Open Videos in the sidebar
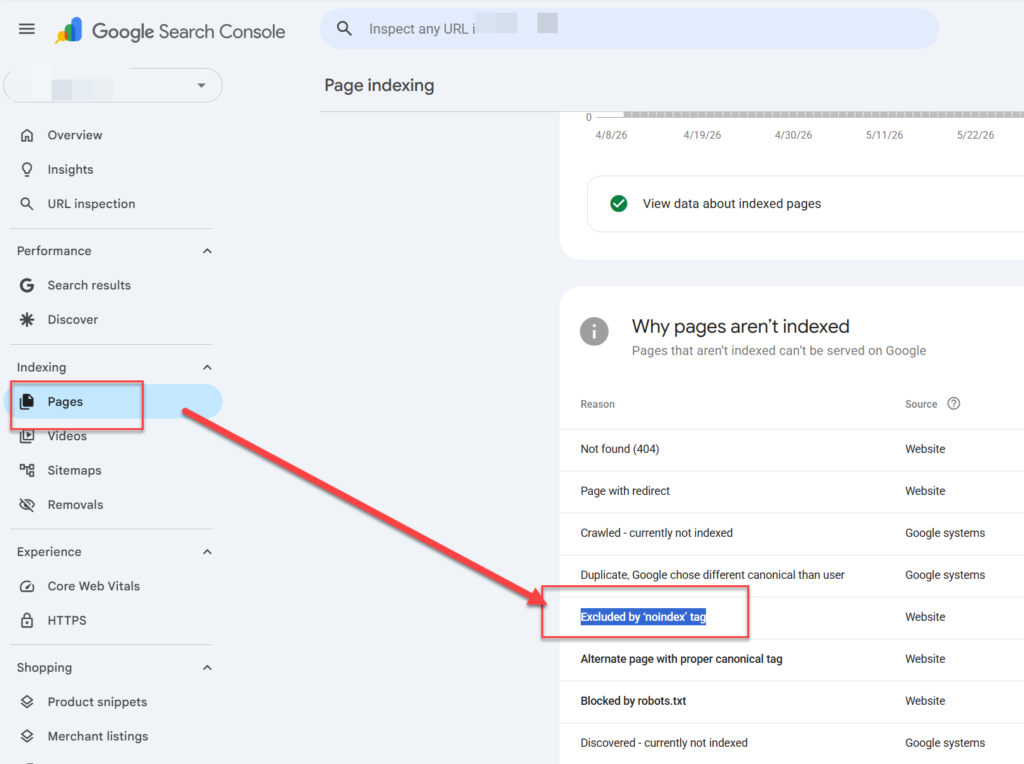This screenshot has width=1024, height=764. point(113,436)
